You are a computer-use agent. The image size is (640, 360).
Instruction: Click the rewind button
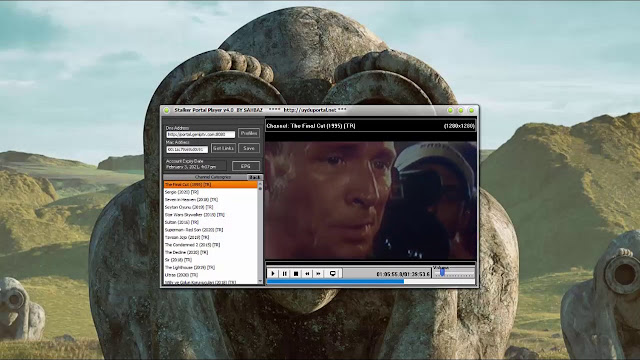tap(307, 273)
